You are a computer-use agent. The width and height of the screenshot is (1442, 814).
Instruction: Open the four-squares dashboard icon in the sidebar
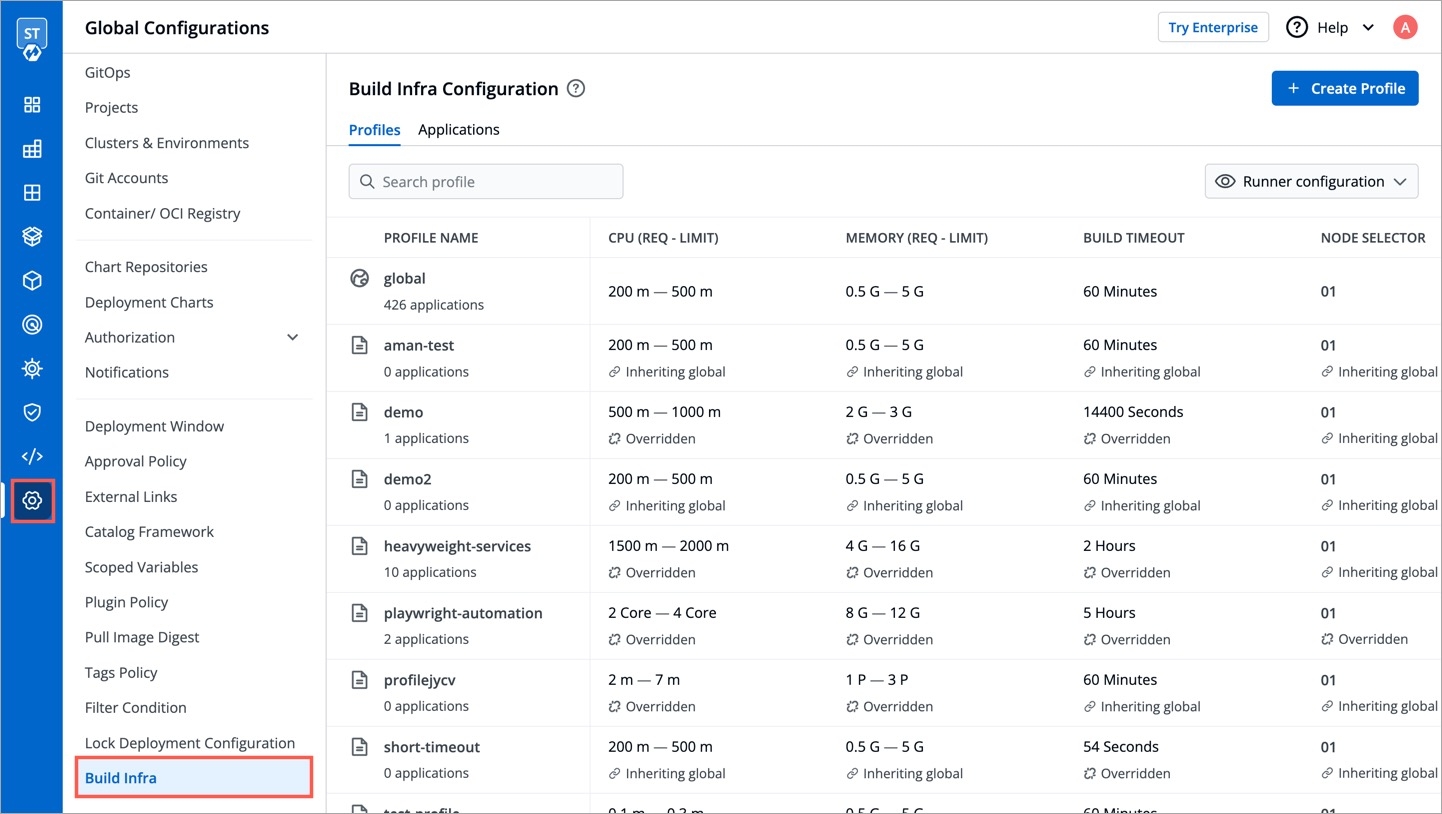pyautogui.click(x=32, y=105)
